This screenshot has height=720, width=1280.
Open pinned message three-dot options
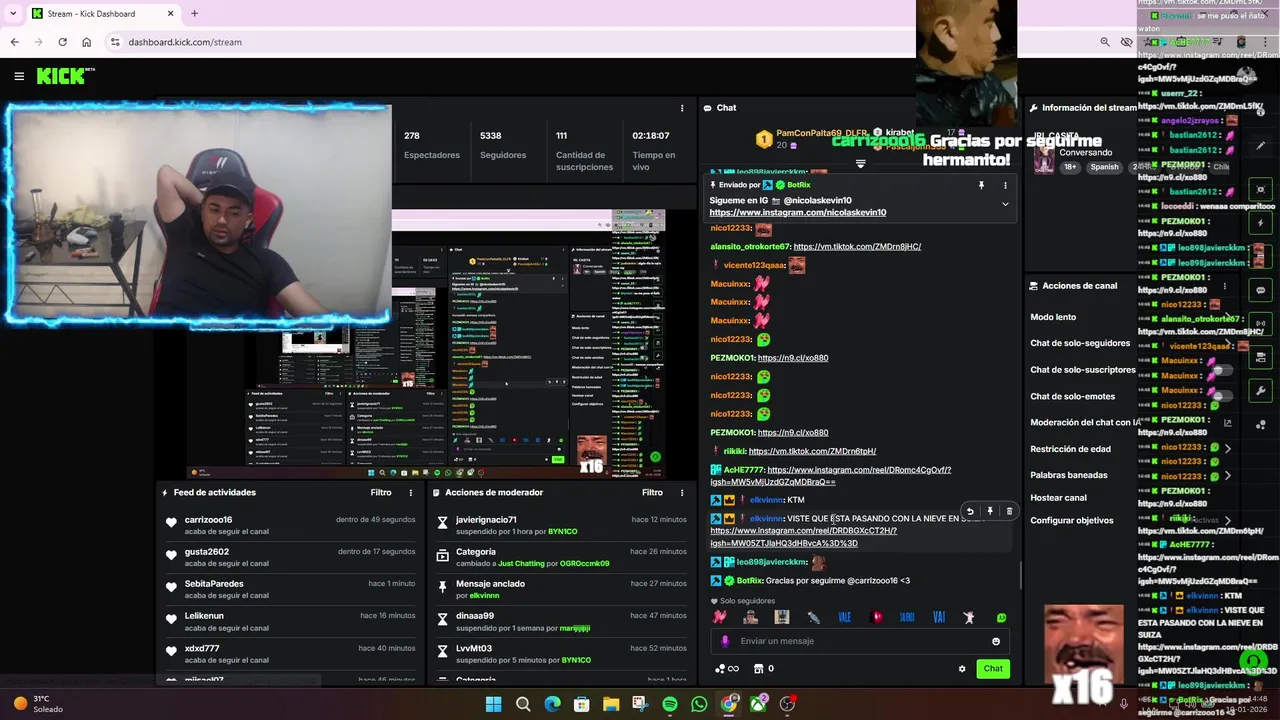pos(1005,185)
